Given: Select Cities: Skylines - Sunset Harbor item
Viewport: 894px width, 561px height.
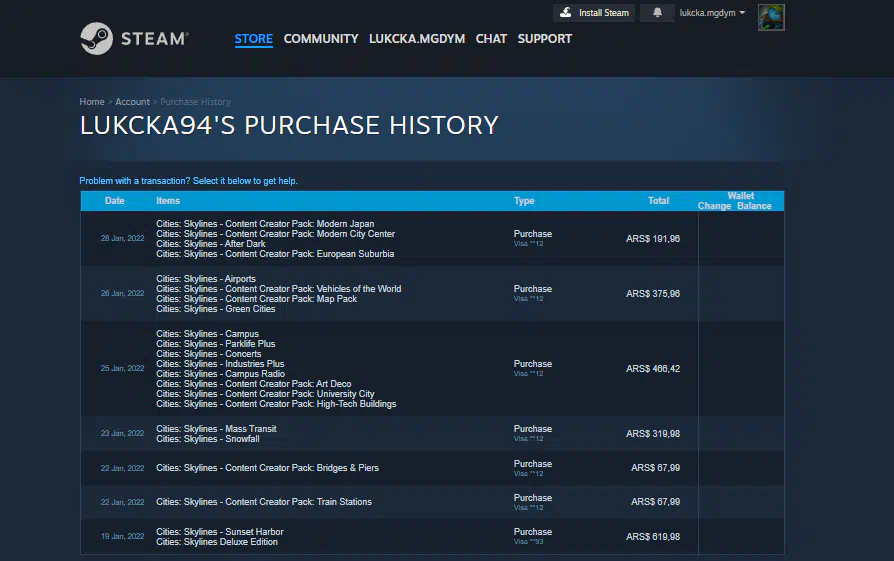Looking at the screenshot, I should click(x=220, y=532).
